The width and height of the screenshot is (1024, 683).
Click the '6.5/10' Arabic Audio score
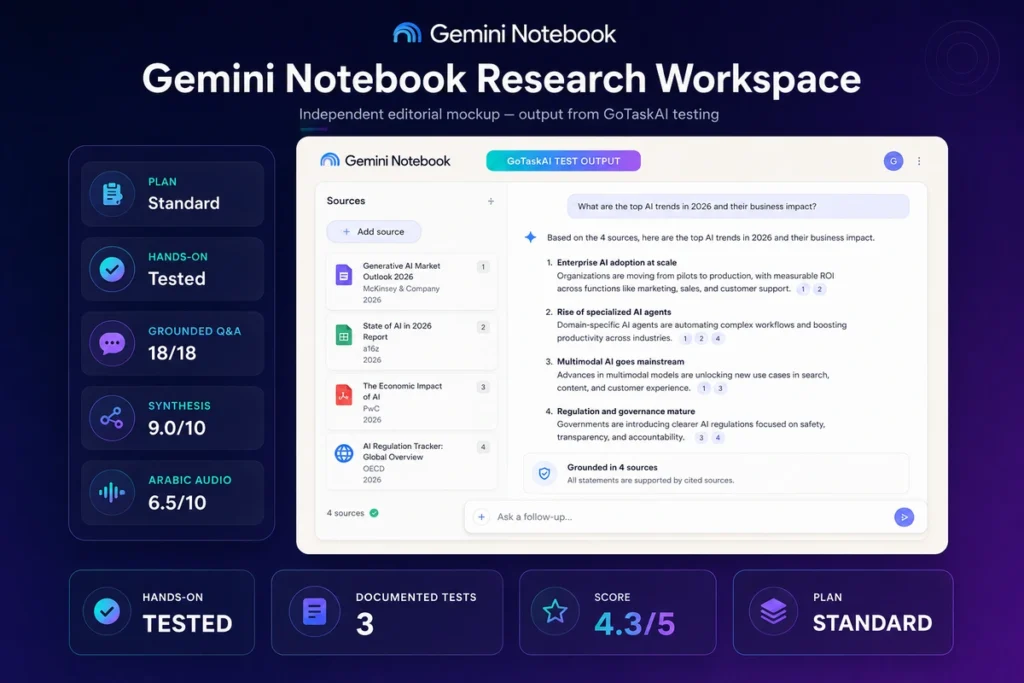pos(177,502)
